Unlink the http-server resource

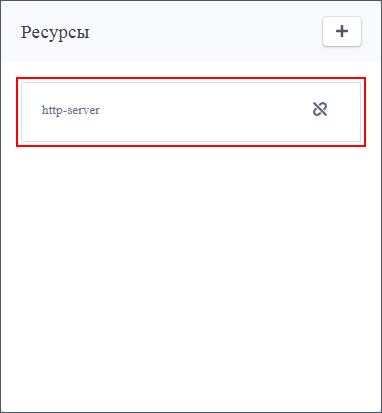tap(320, 109)
